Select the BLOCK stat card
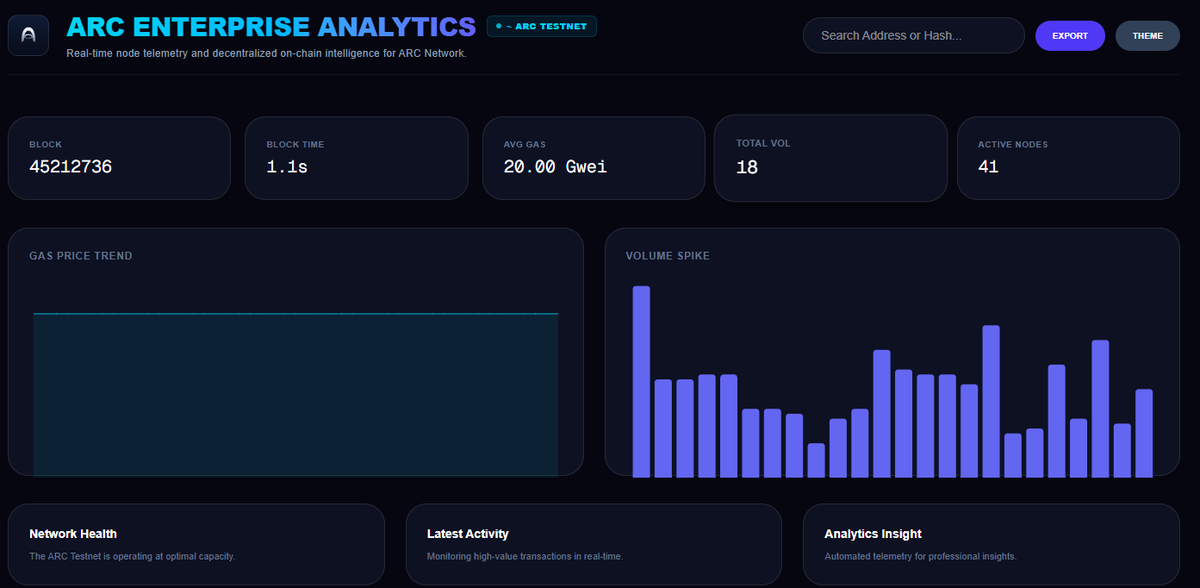The width and height of the screenshot is (1200, 588). tap(119, 158)
